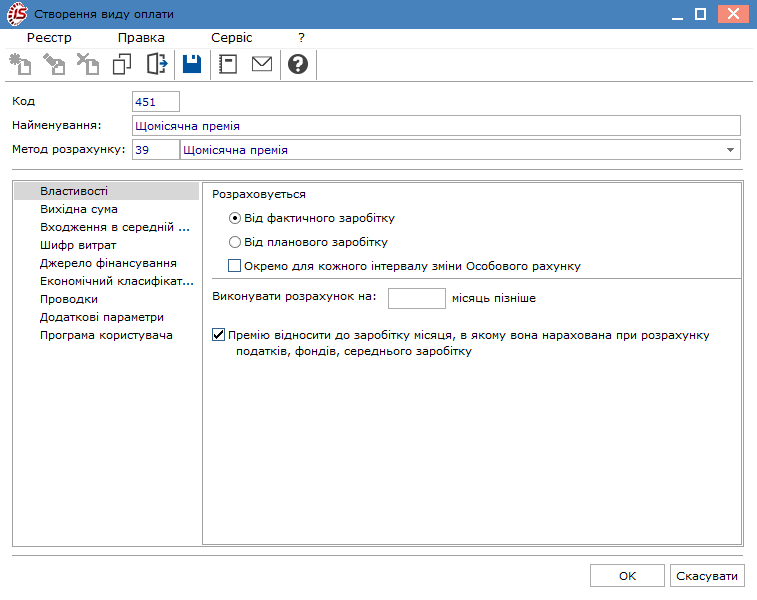Select the Властивості section

106,191
